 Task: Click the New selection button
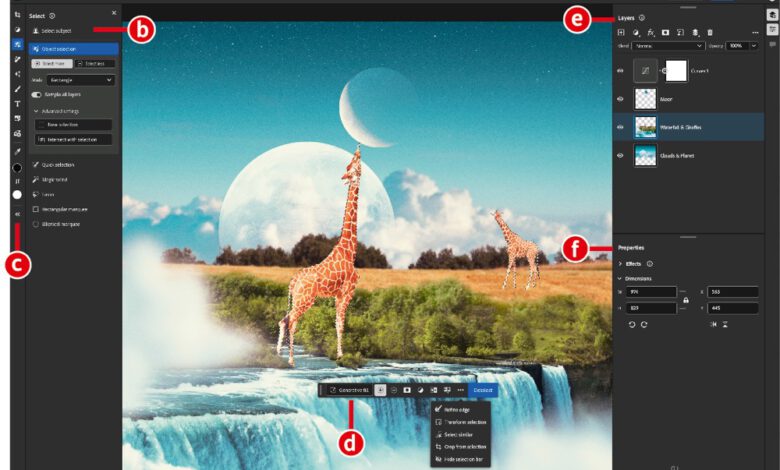pos(73,125)
